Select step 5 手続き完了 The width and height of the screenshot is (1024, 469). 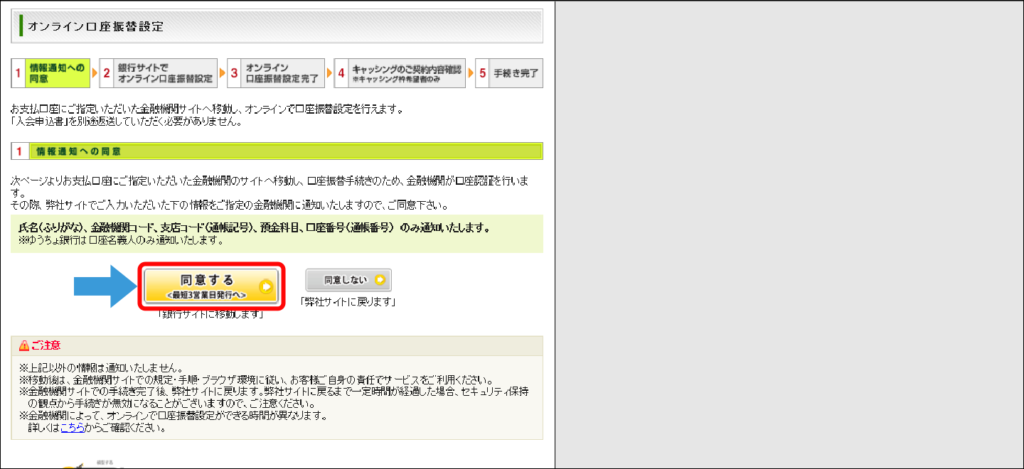click(x=509, y=73)
